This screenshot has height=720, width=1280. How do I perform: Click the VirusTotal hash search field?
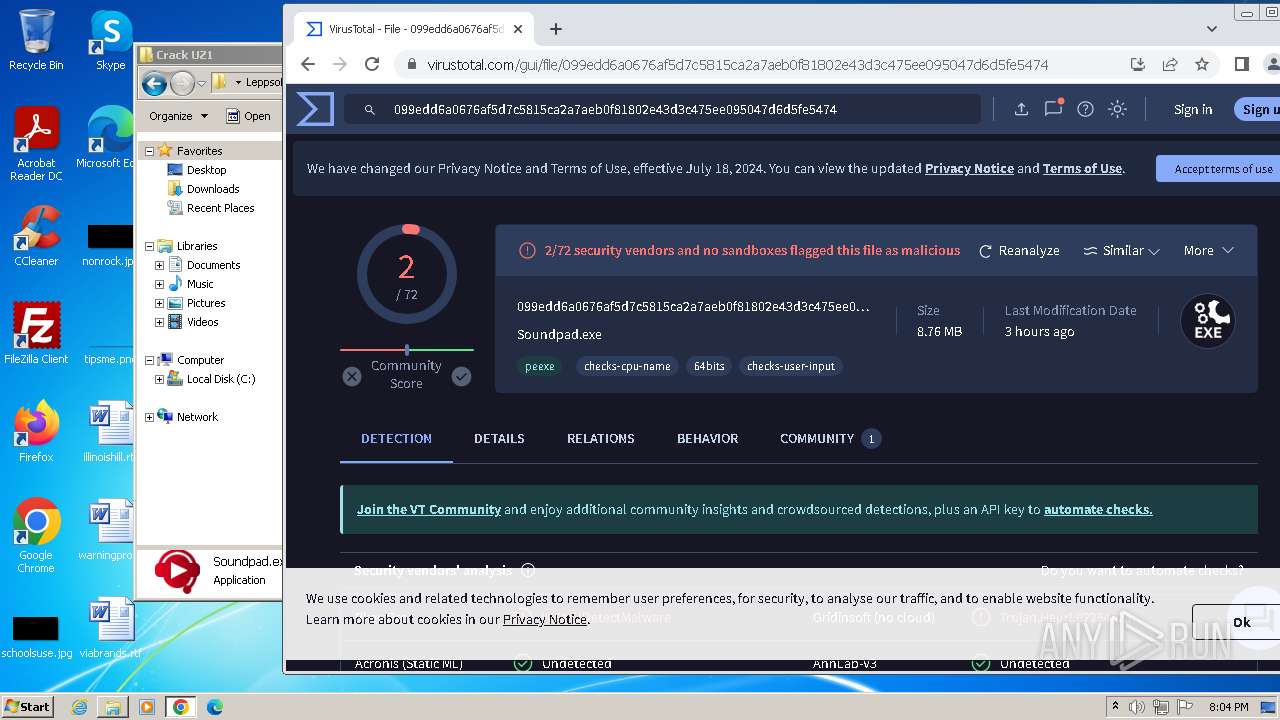click(662, 109)
